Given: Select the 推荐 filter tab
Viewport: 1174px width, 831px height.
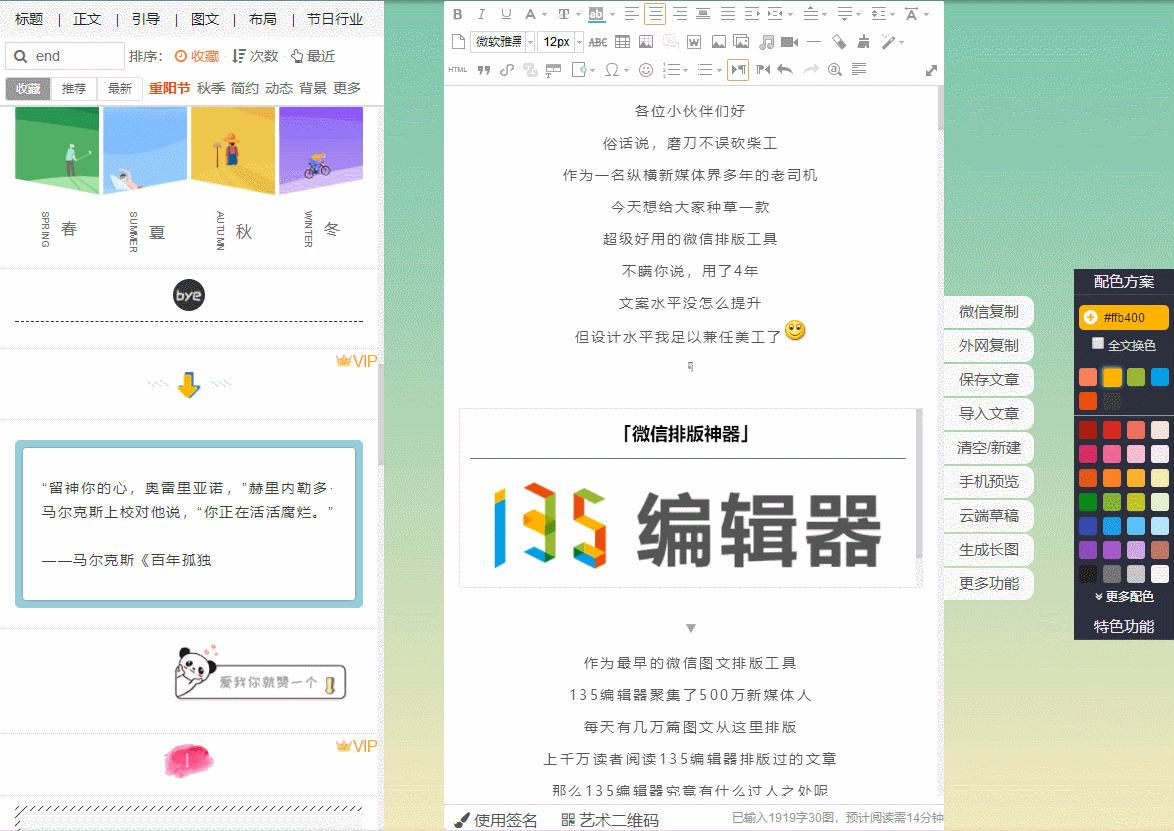Looking at the screenshot, I should (73, 88).
